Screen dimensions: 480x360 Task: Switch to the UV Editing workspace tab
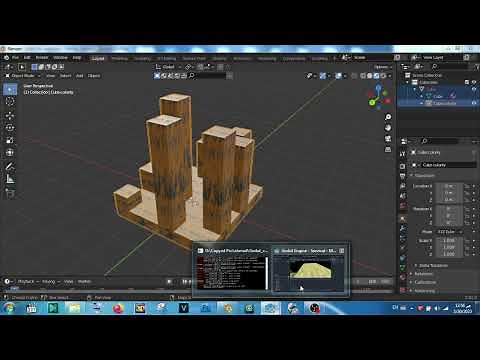point(166,58)
